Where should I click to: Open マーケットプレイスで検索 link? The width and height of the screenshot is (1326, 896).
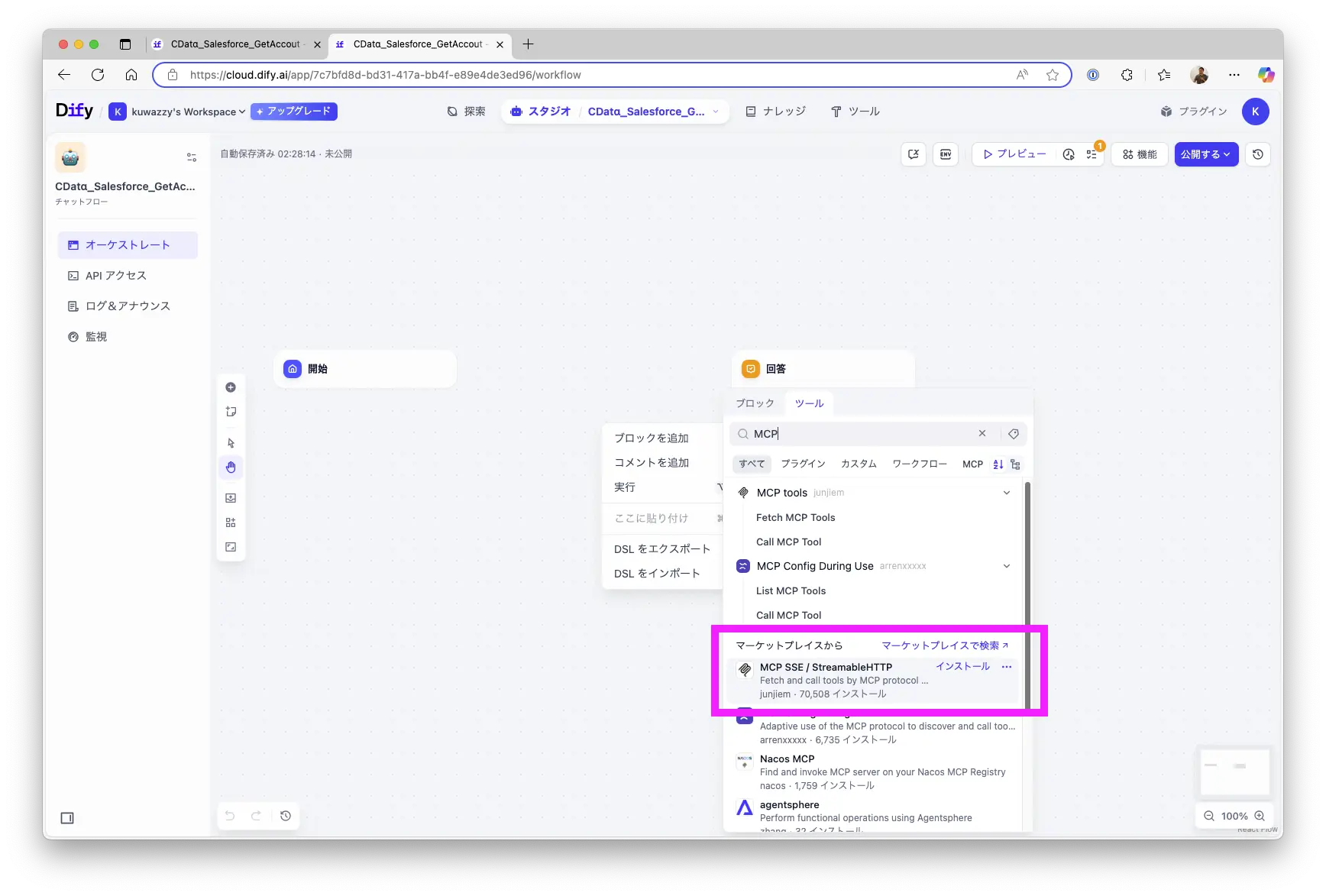tap(945, 645)
